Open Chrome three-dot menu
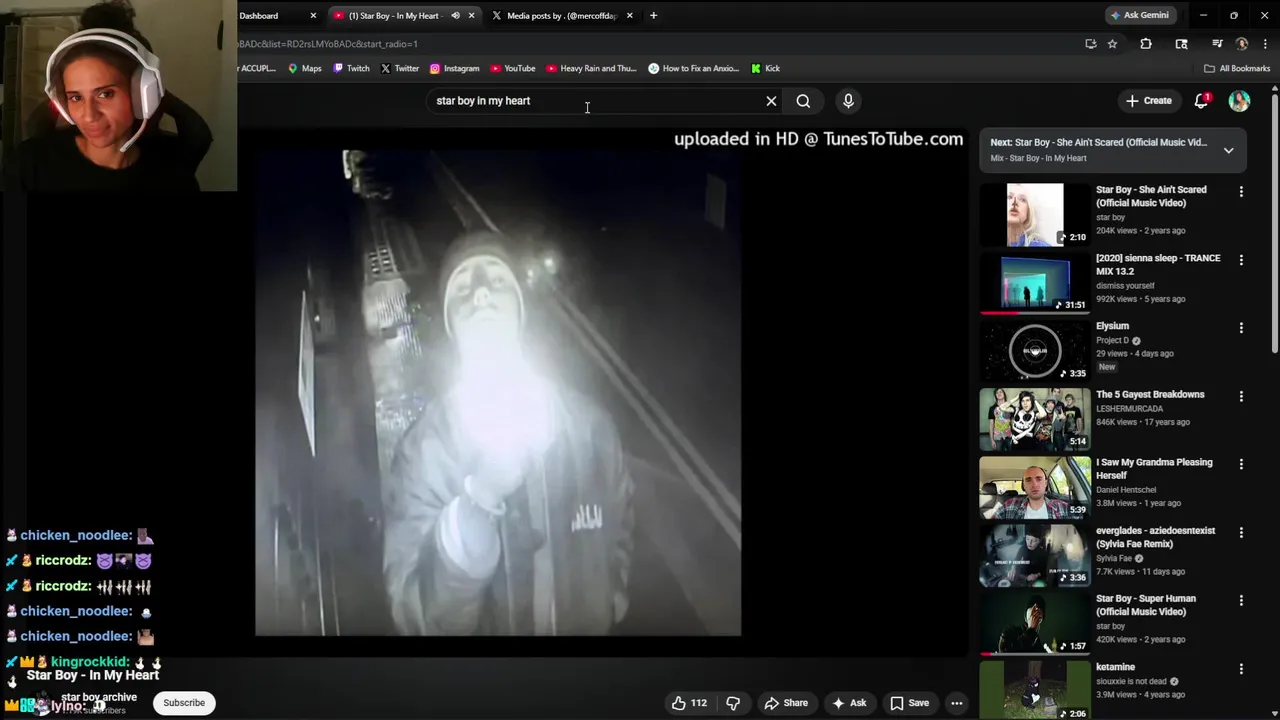1280x720 pixels. pyautogui.click(x=1266, y=44)
